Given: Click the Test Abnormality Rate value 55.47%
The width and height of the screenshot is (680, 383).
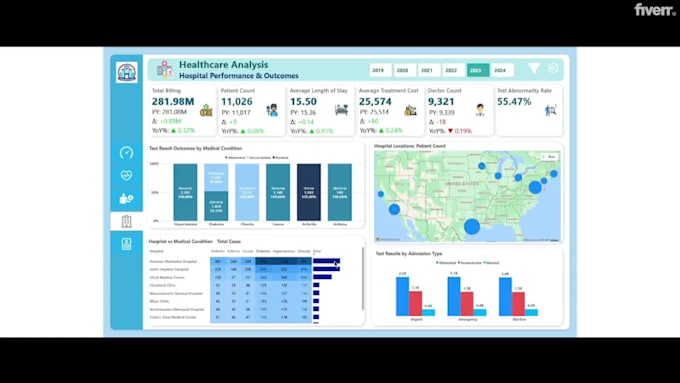Looking at the screenshot, I should click(x=514, y=101).
